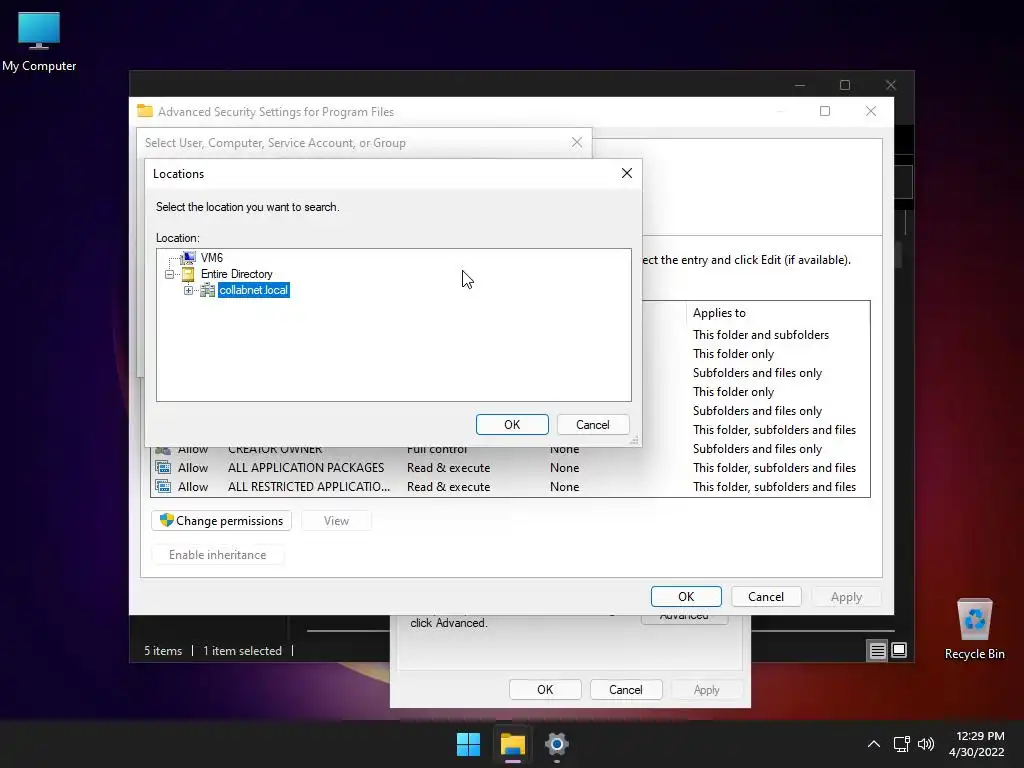This screenshot has height=768, width=1024.
Task: Minimize the File Explorer window
Action: [800, 85]
